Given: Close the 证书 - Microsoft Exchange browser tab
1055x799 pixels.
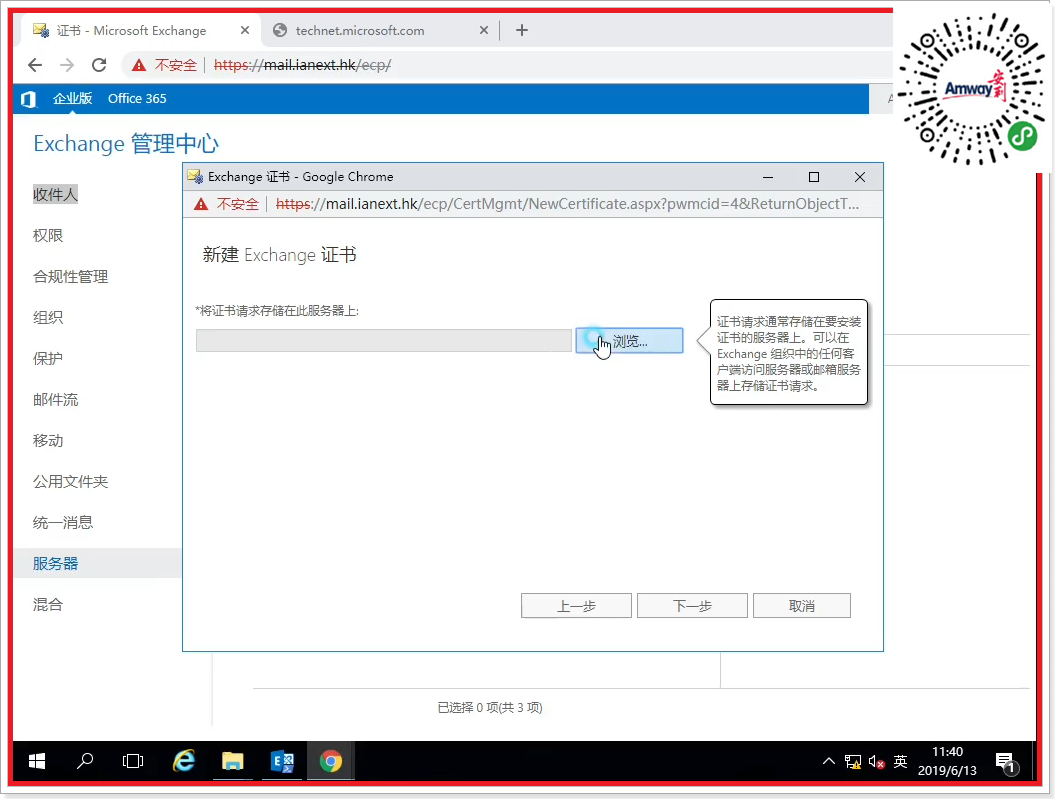Looking at the screenshot, I should tap(245, 30).
